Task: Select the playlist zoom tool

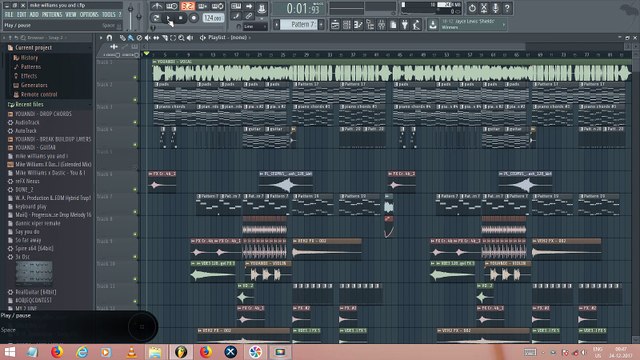Action: 181,38
